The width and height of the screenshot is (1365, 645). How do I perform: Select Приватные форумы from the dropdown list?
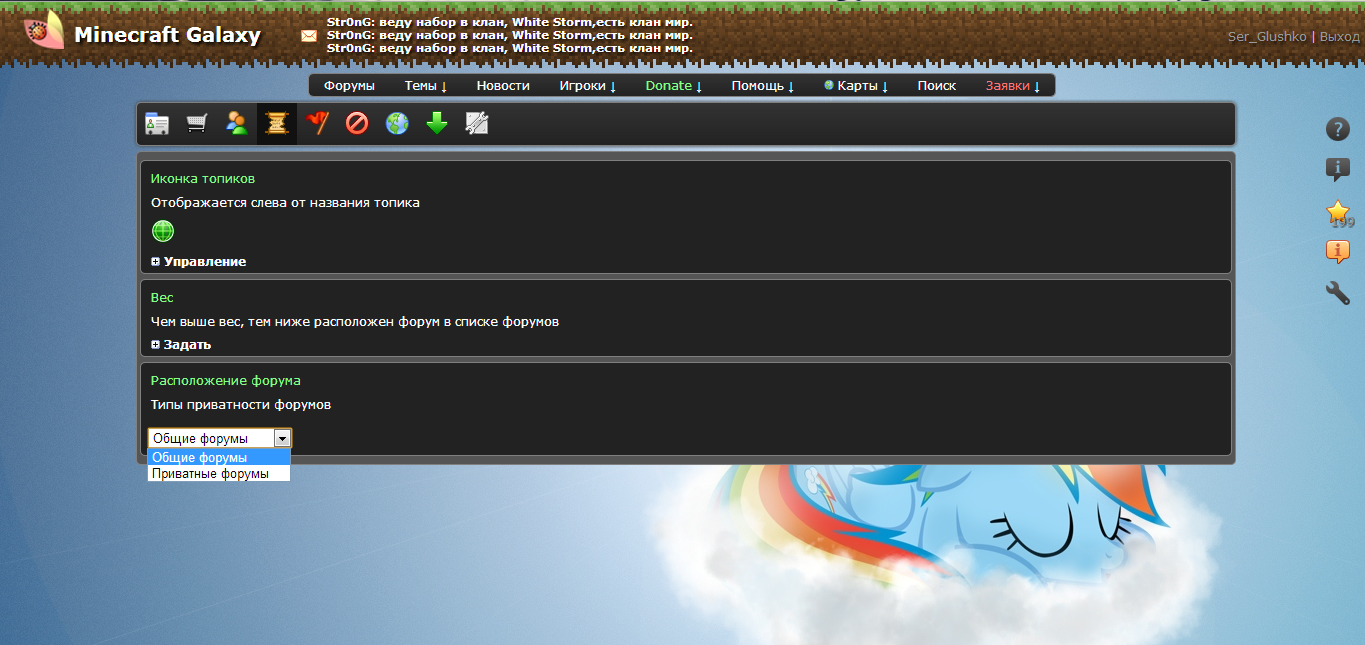click(x=211, y=474)
